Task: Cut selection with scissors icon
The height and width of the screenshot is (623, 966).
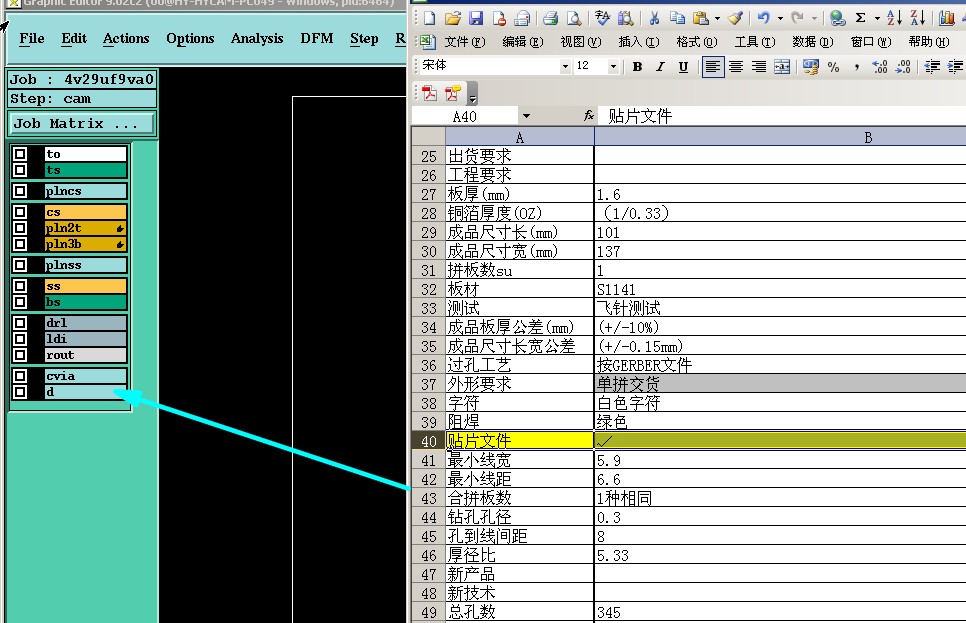Action: [x=654, y=18]
